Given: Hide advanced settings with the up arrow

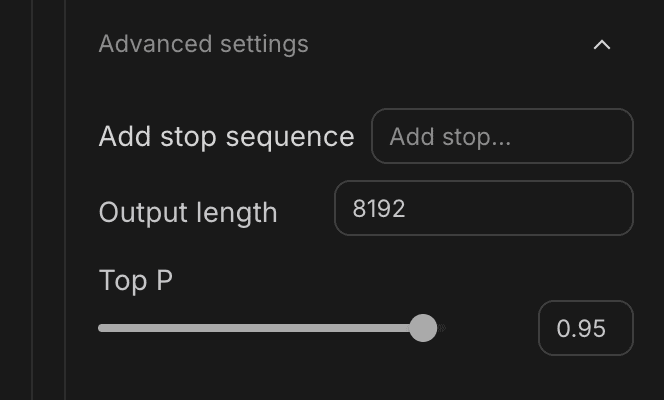Looking at the screenshot, I should coord(601,45).
